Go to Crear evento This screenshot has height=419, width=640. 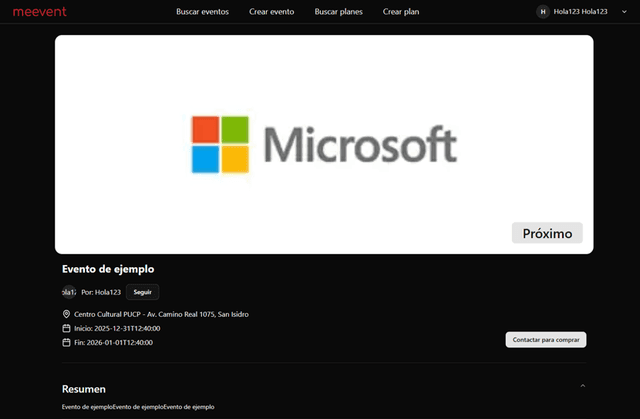[271, 12]
